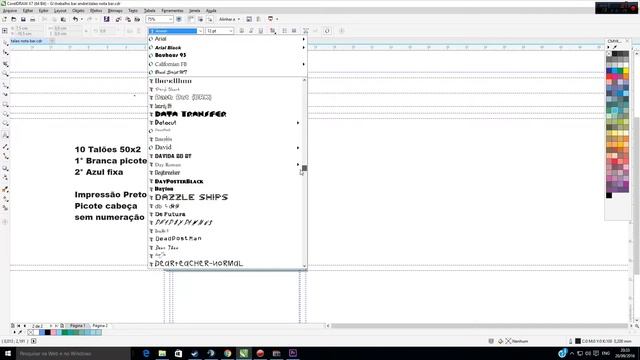Image resolution: width=640 pixels, height=360 pixels.
Task: Create a new document from toolbar
Action: [x=4, y=19]
